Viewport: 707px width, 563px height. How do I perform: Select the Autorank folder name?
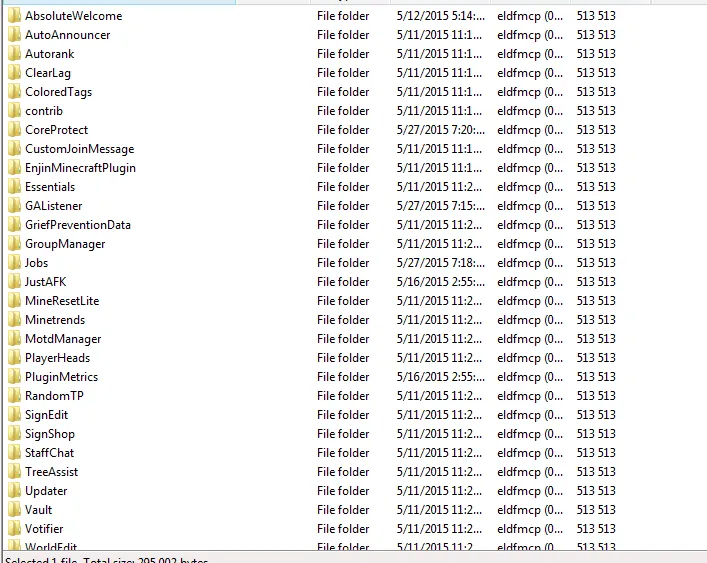tap(50, 54)
